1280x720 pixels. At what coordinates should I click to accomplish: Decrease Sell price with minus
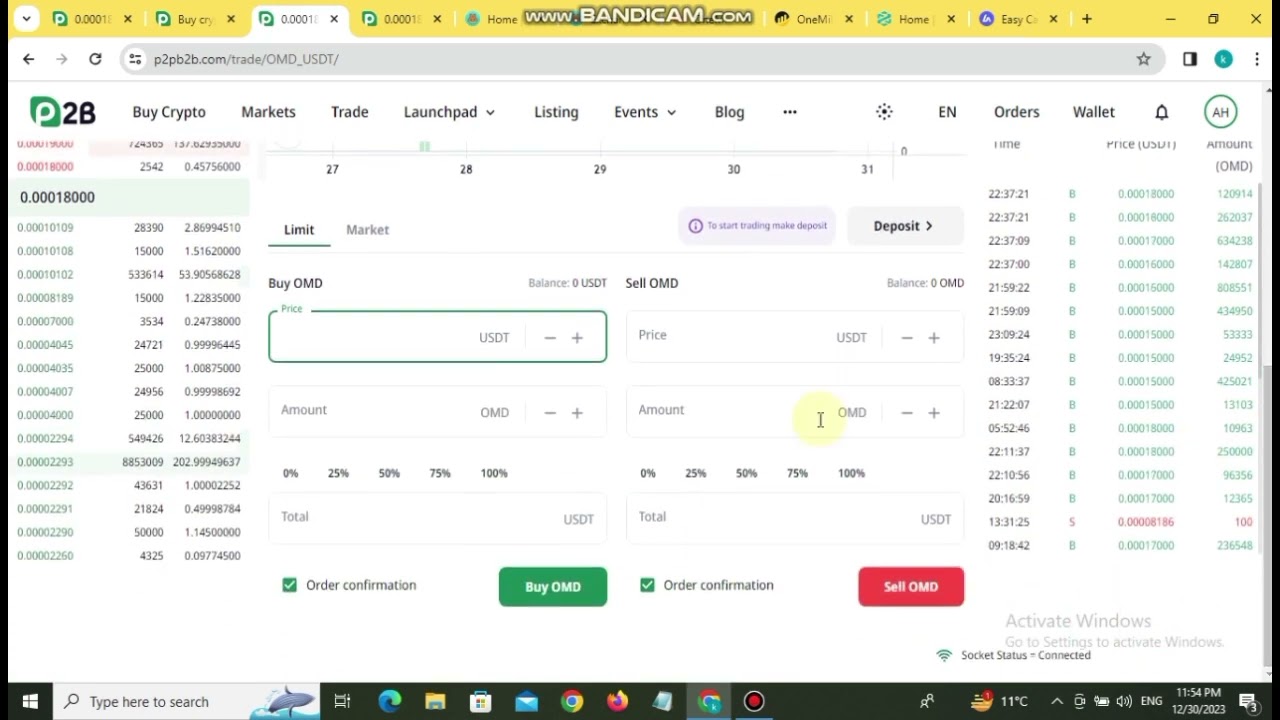[907, 338]
